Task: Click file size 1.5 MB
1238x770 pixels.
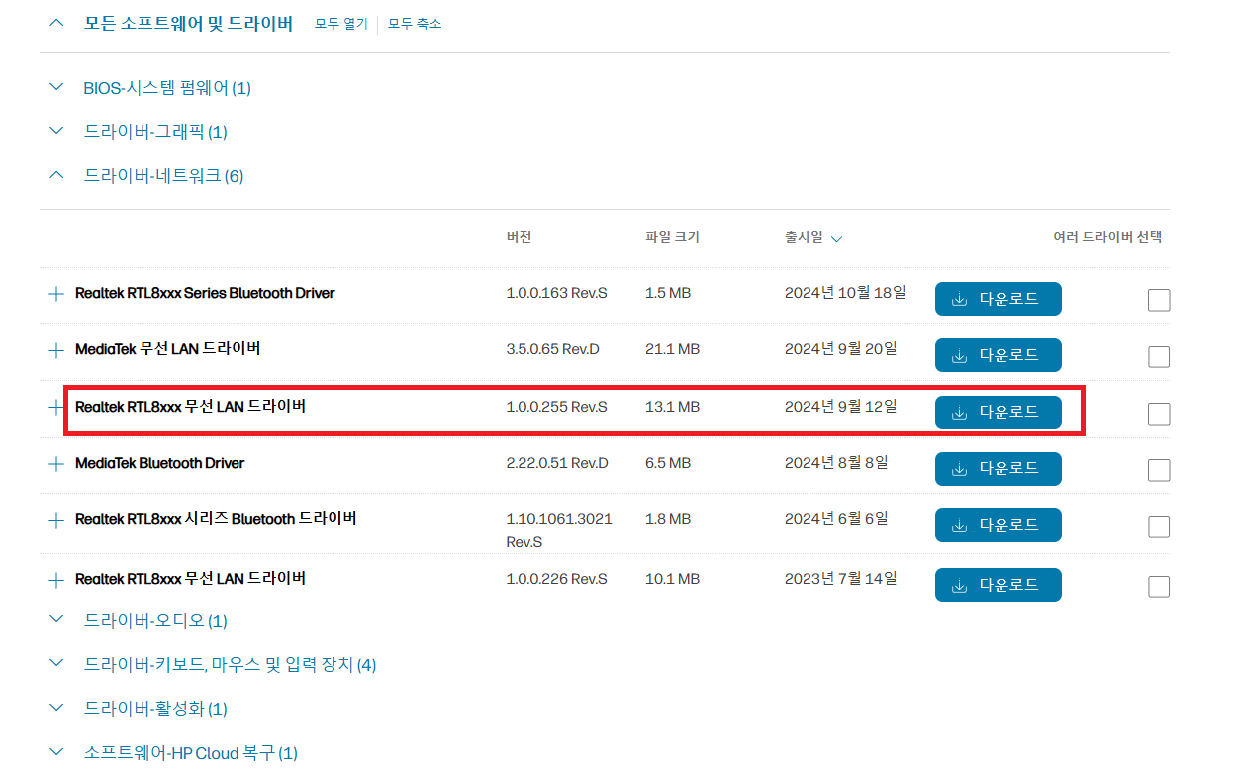Action: 668,293
